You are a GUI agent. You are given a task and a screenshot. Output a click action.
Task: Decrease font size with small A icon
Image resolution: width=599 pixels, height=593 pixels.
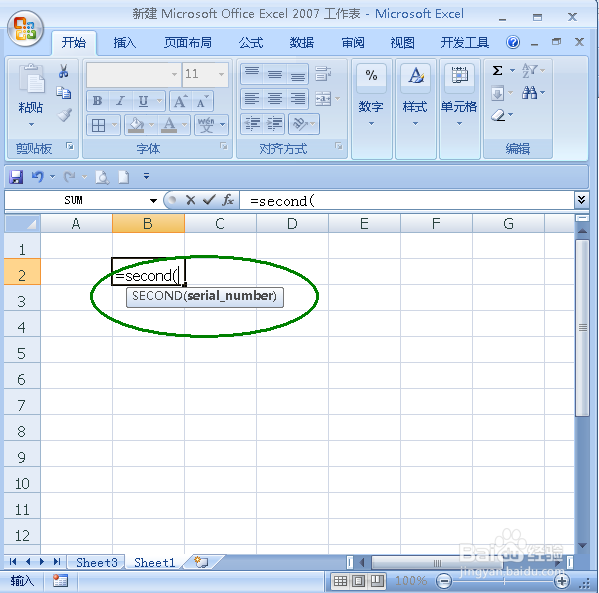pyautogui.click(x=202, y=101)
